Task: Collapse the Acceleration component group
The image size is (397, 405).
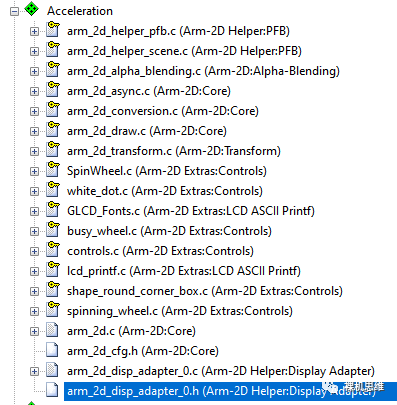Action: [x=14, y=12]
